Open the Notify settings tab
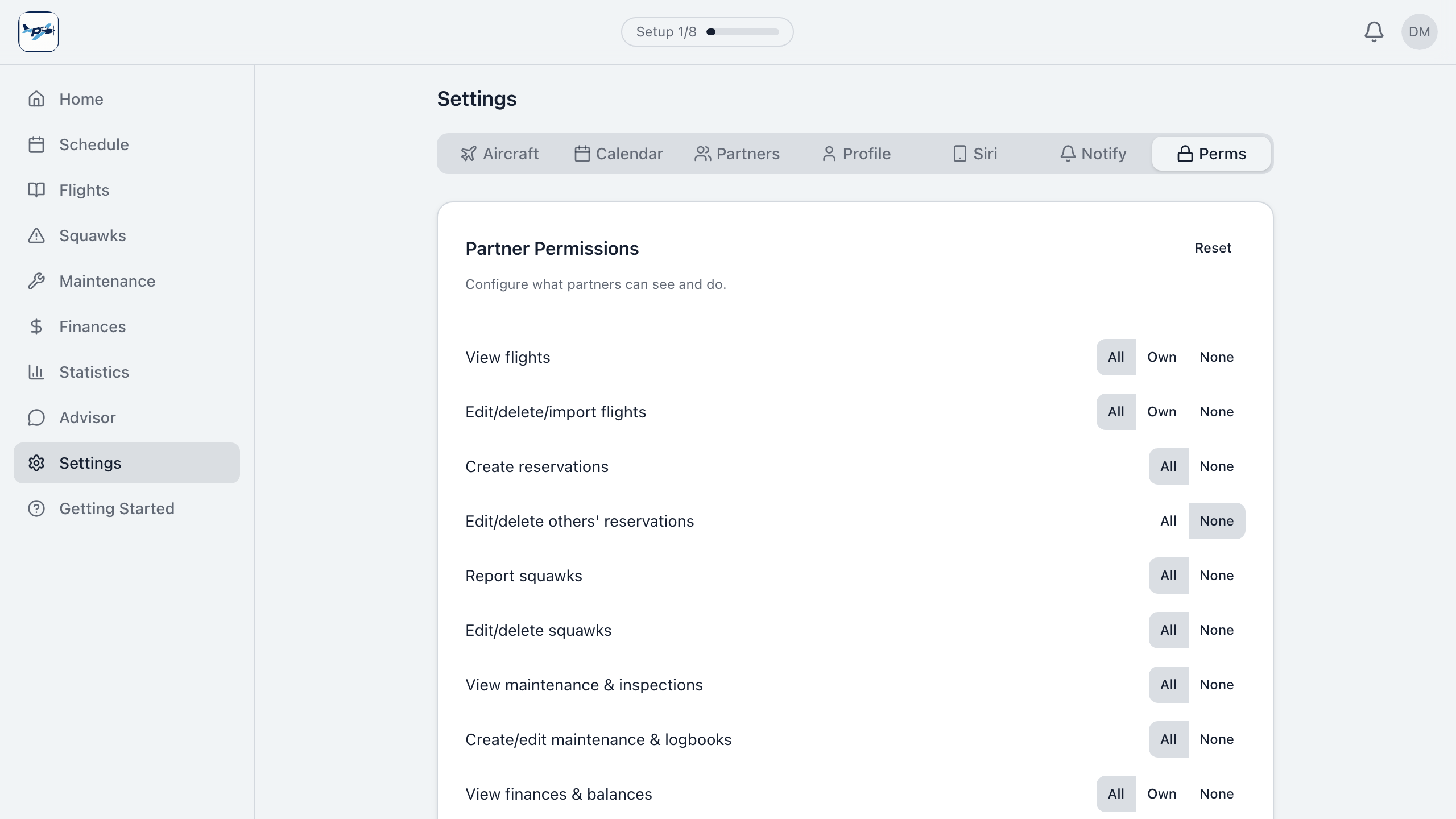The height and width of the screenshot is (819, 1456). [1093, 154]
